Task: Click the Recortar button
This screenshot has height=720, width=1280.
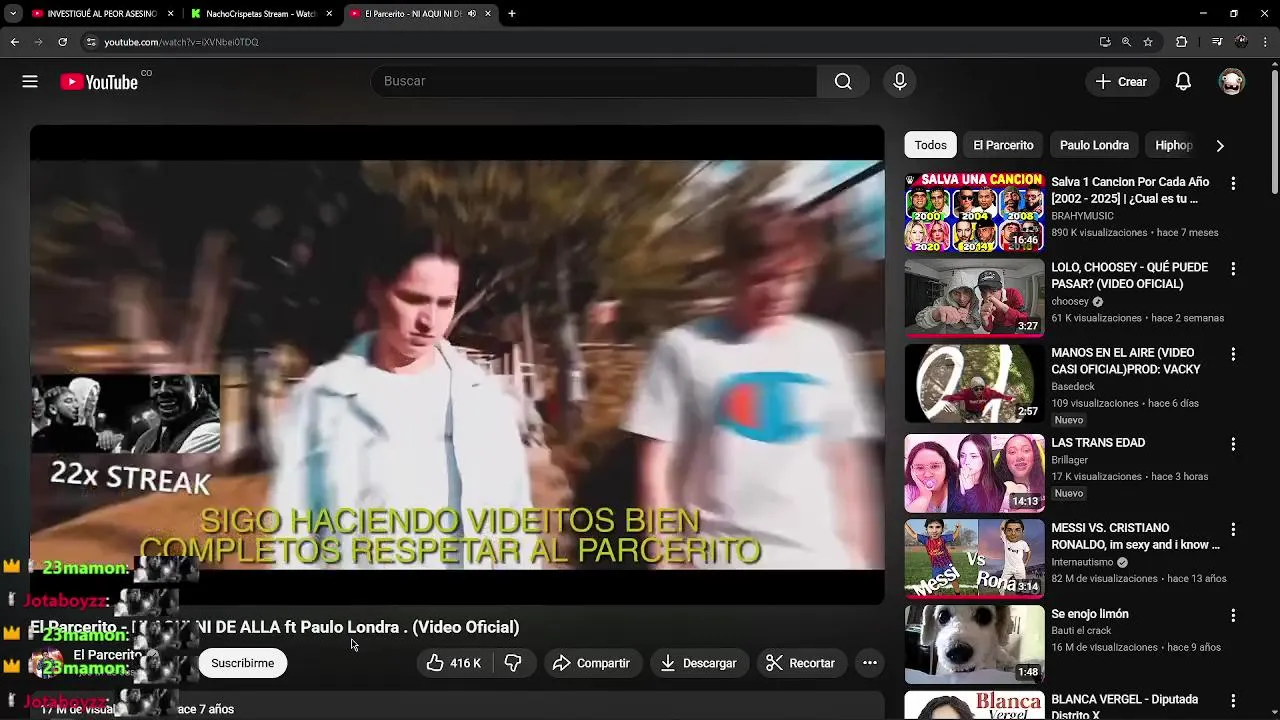Action: click(x=800, y=663)
